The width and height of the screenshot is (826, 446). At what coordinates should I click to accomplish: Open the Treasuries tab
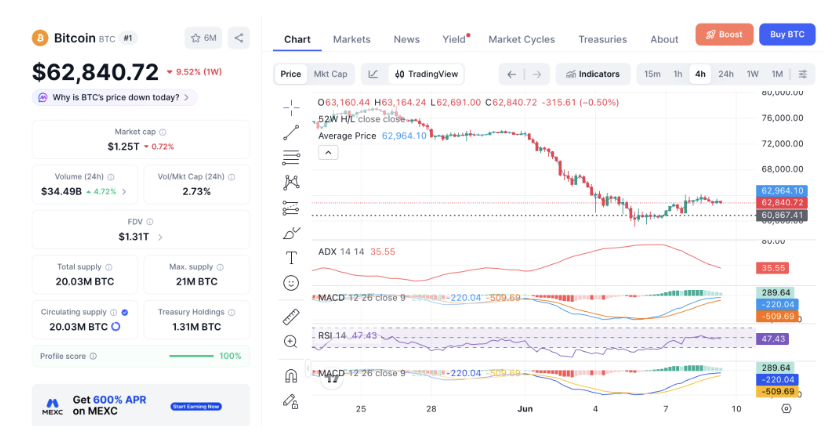pyautogui.click(x=603, y=39)
